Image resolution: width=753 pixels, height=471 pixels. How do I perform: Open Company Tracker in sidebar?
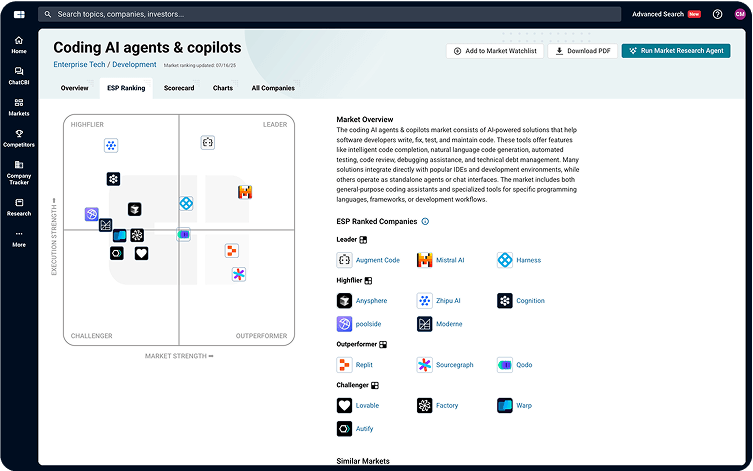[x=19, y=173]
